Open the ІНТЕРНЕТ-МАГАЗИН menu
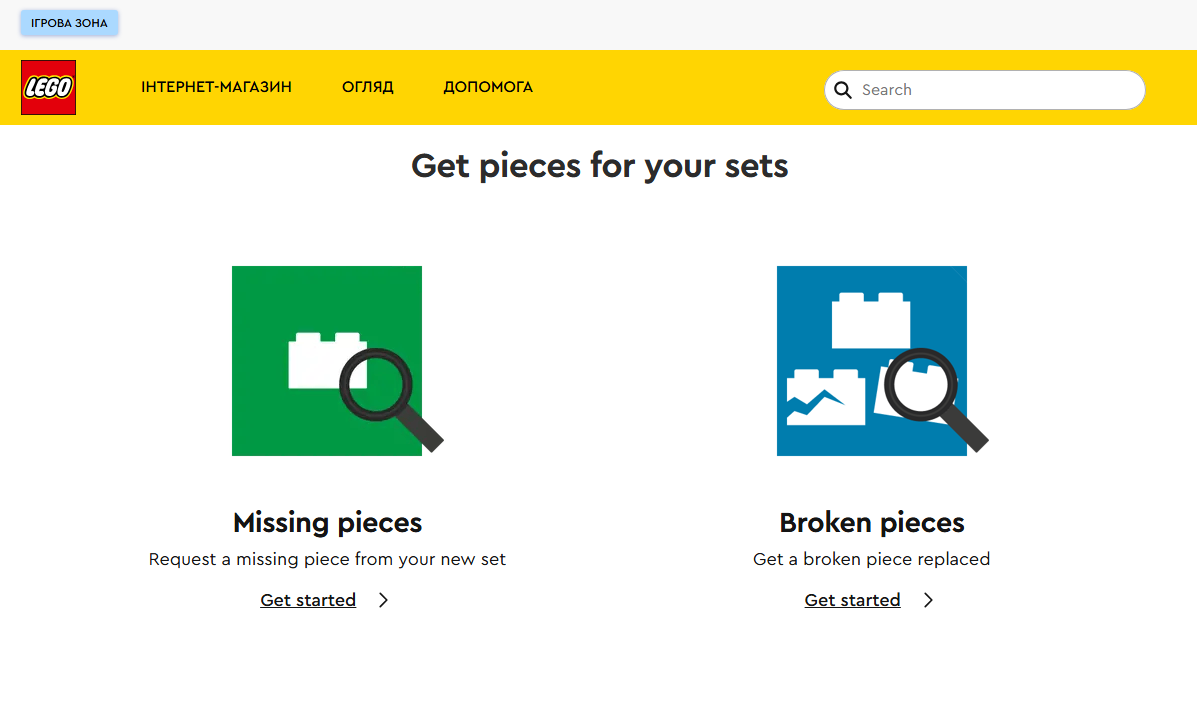Viewport: 1197px width, 701px height. click(x=216, y=88)
